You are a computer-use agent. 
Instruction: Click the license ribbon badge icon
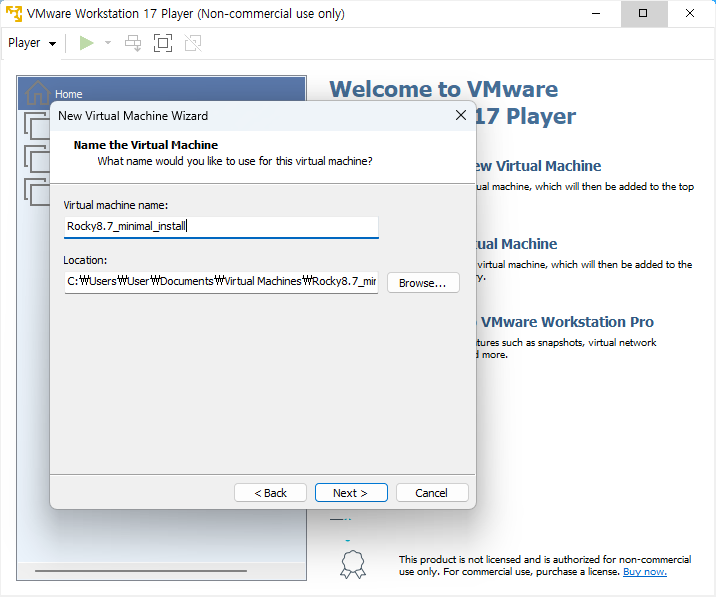(353, 565)
